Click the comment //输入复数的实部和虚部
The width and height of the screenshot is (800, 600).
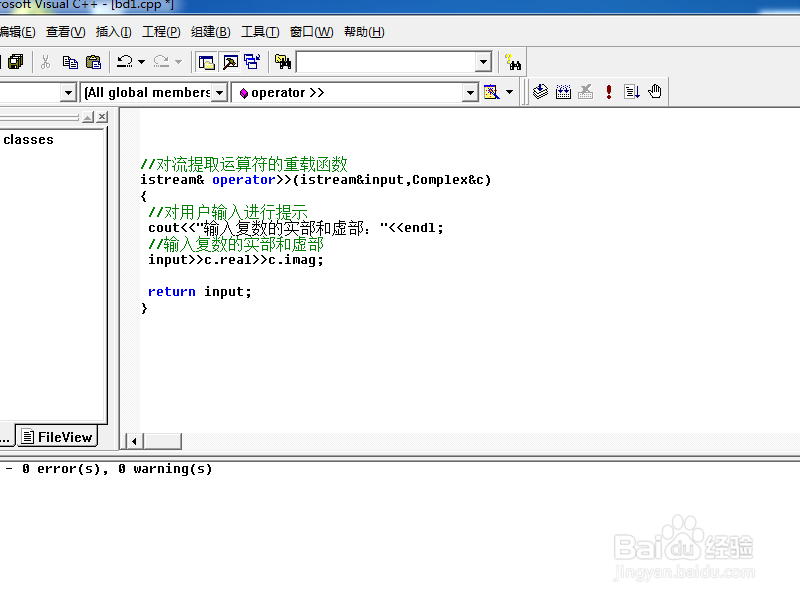click(236, 244)
